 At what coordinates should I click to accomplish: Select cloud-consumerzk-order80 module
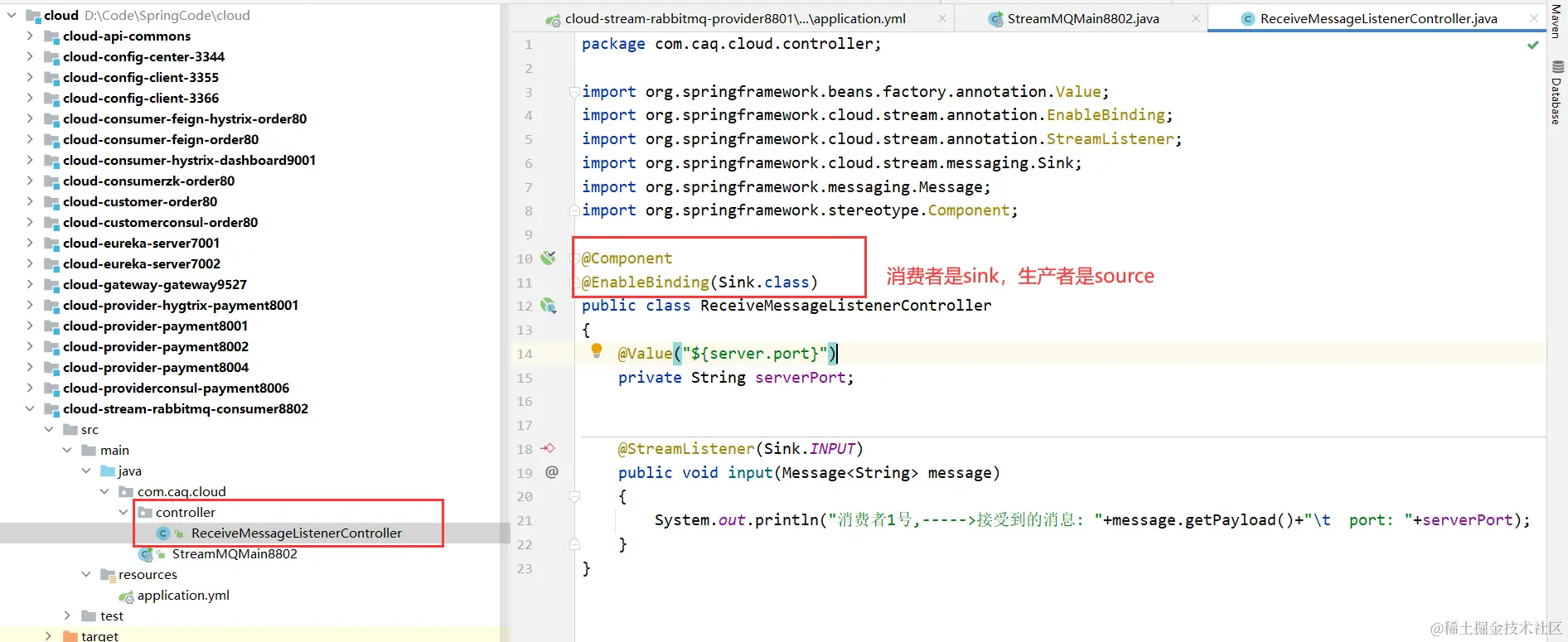pos(148,181)
